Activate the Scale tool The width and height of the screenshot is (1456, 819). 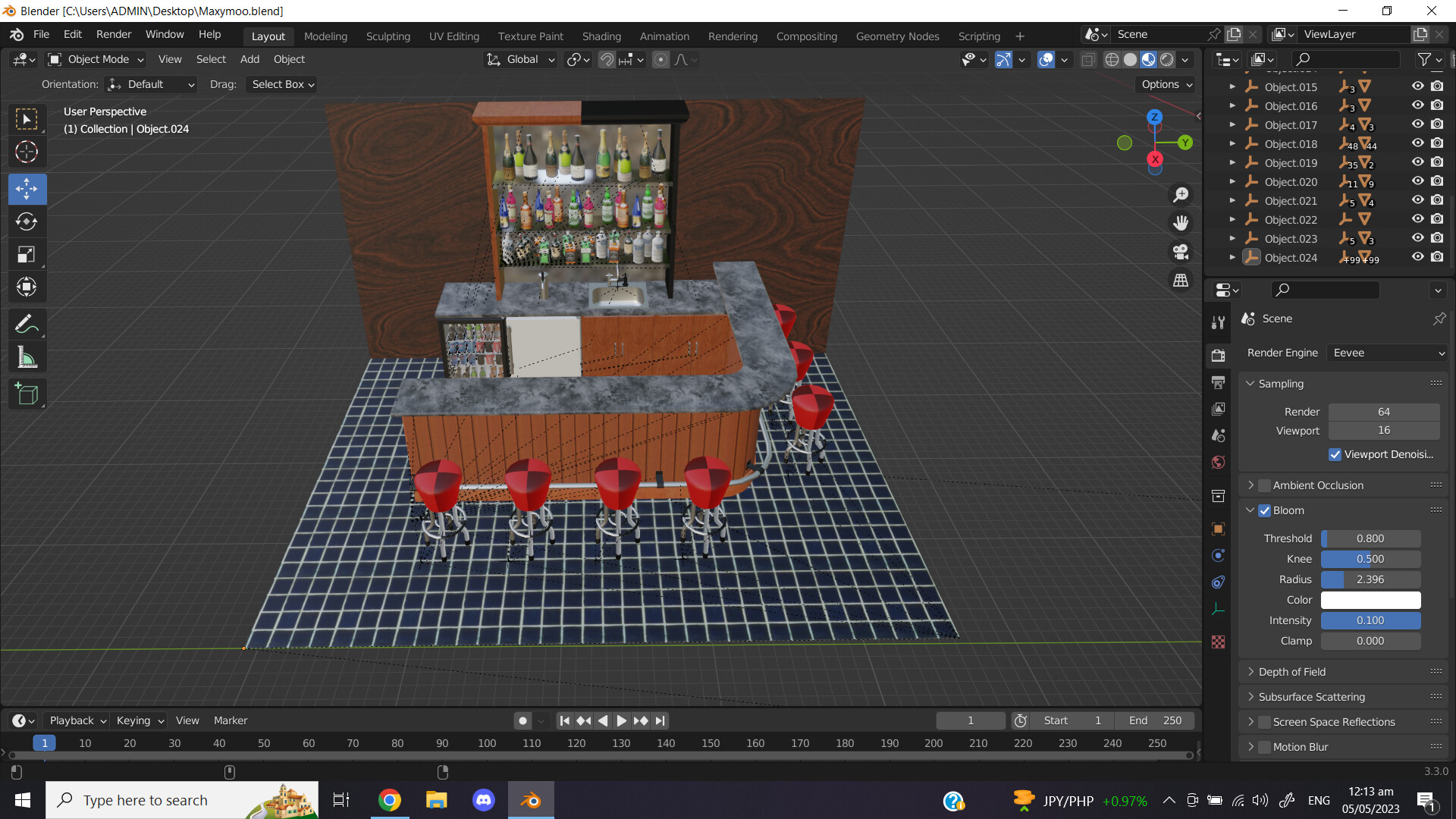[27, 255]
